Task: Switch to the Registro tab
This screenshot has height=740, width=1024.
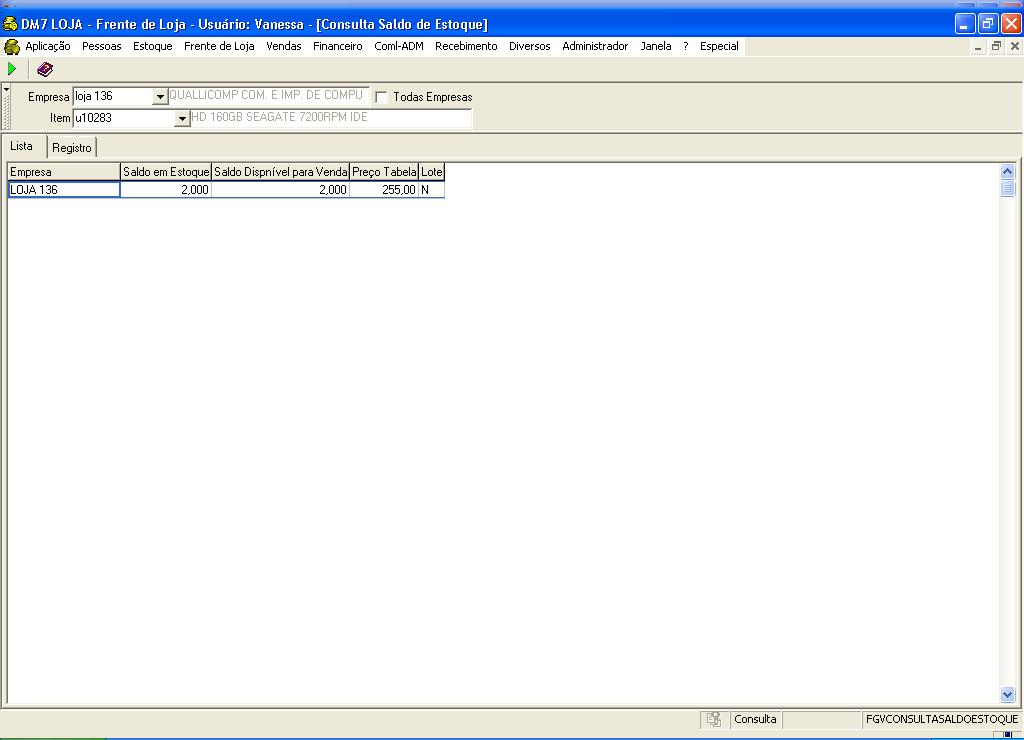Action: (72, 148)
